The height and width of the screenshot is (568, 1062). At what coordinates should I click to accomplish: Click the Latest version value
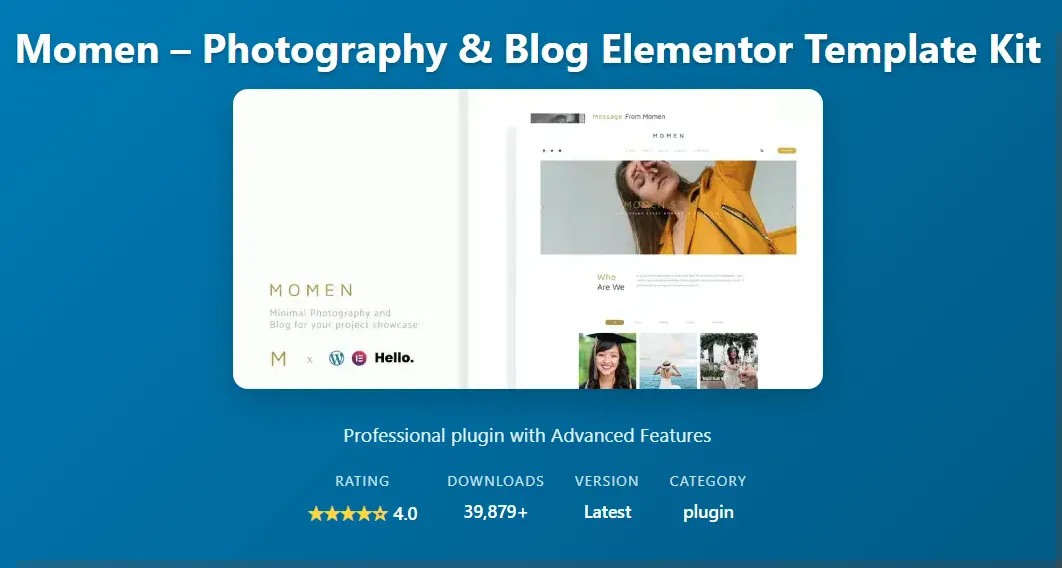click(607, 512)
